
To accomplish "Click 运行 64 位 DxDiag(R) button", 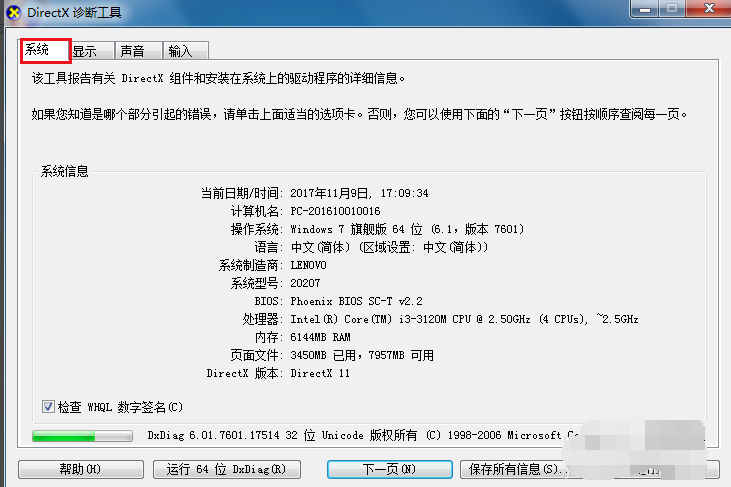I will [227, 469].
